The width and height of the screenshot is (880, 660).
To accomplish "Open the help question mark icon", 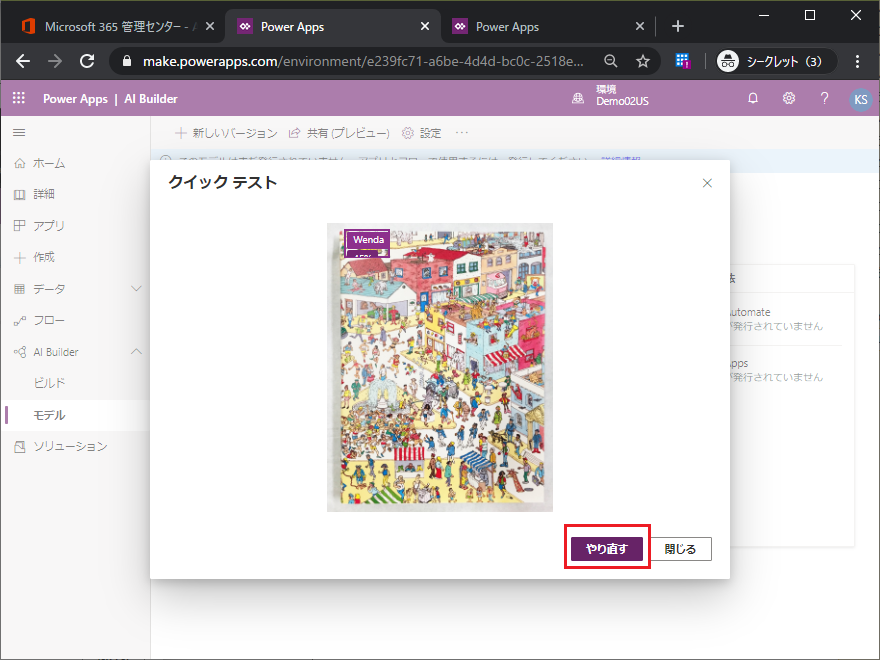I will [824, 98].
